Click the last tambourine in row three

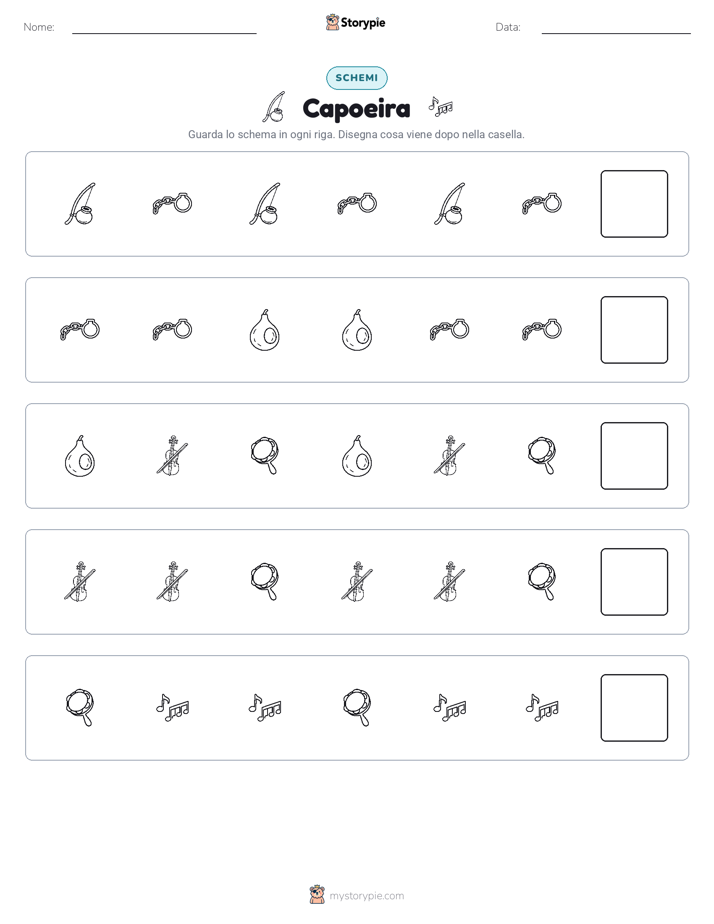tap(541, 456)
